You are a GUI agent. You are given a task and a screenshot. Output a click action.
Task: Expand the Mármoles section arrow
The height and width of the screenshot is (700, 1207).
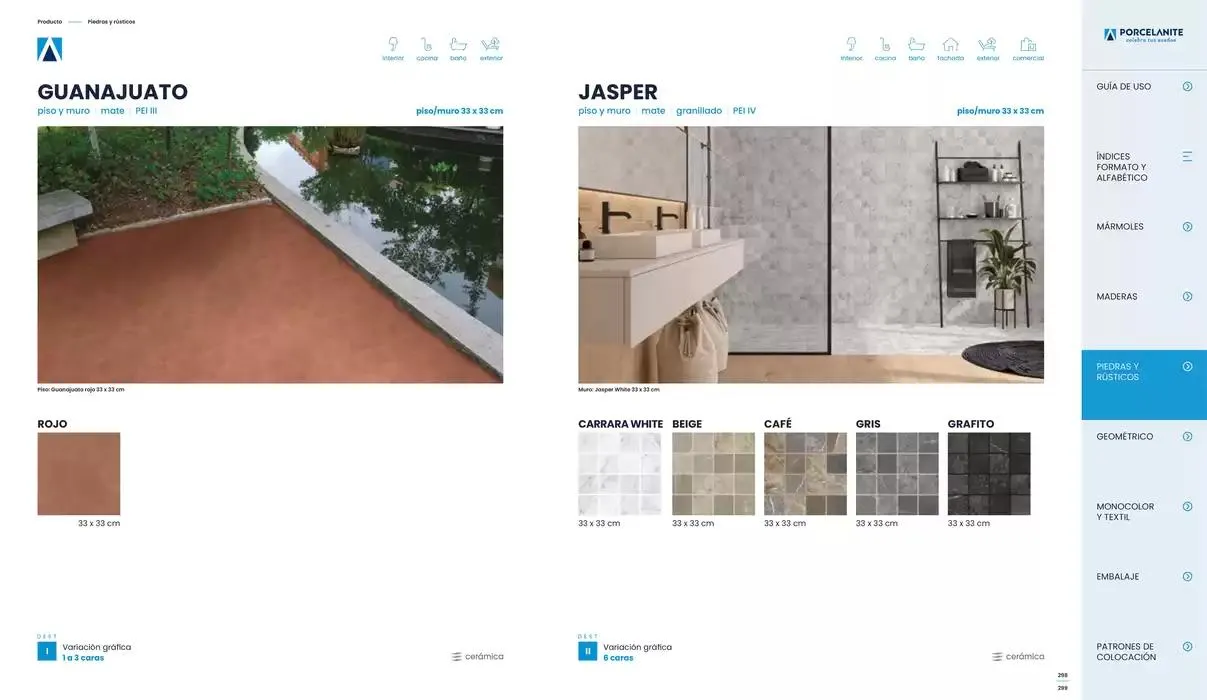click(x=1187, y=227)
